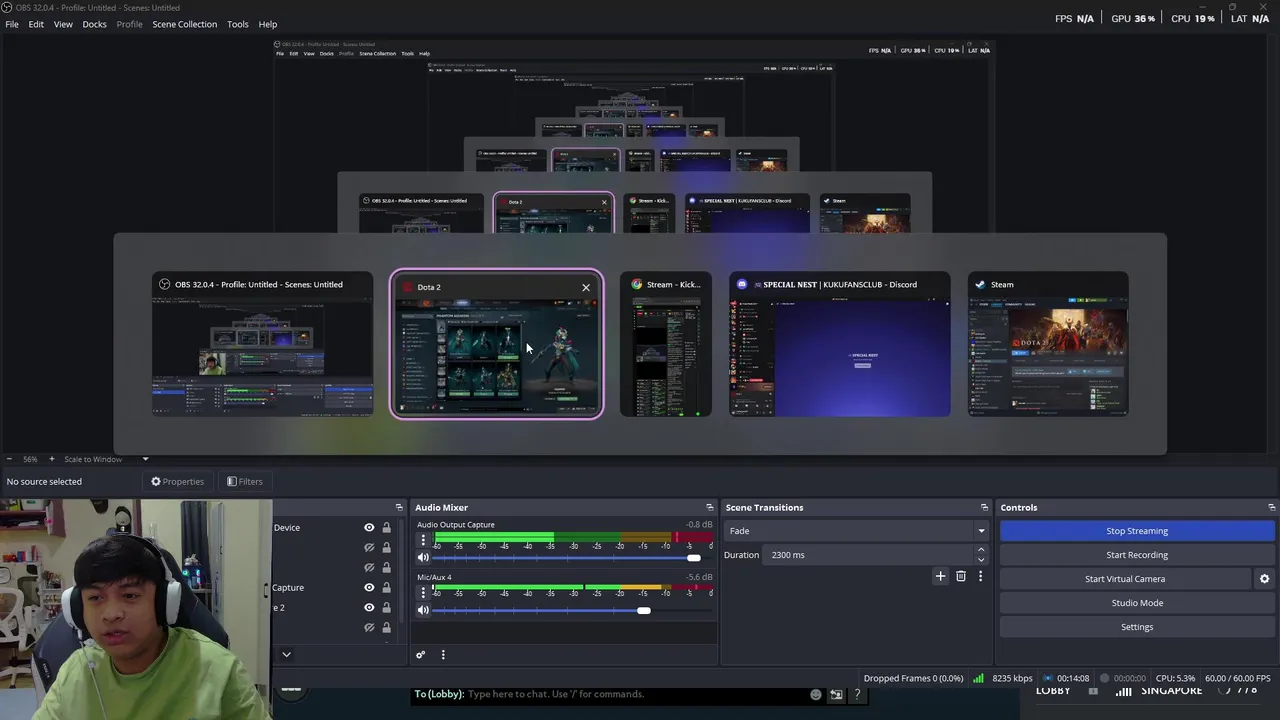Open the Fade transition dropdown

(857, 531)
